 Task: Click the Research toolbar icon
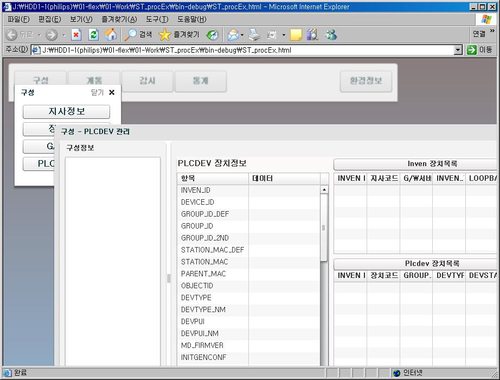(x=312, y=35)
